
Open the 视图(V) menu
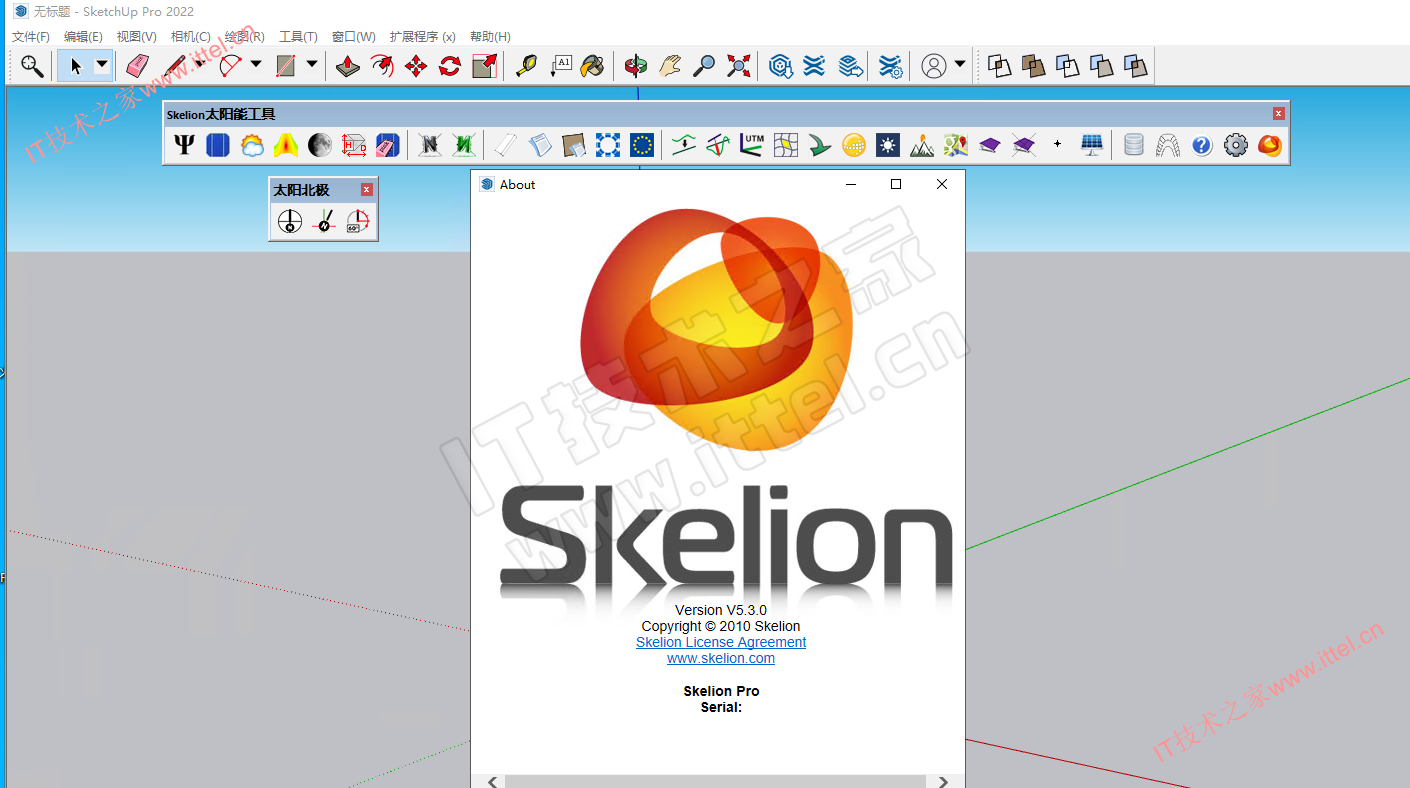(x=137, y=37)
